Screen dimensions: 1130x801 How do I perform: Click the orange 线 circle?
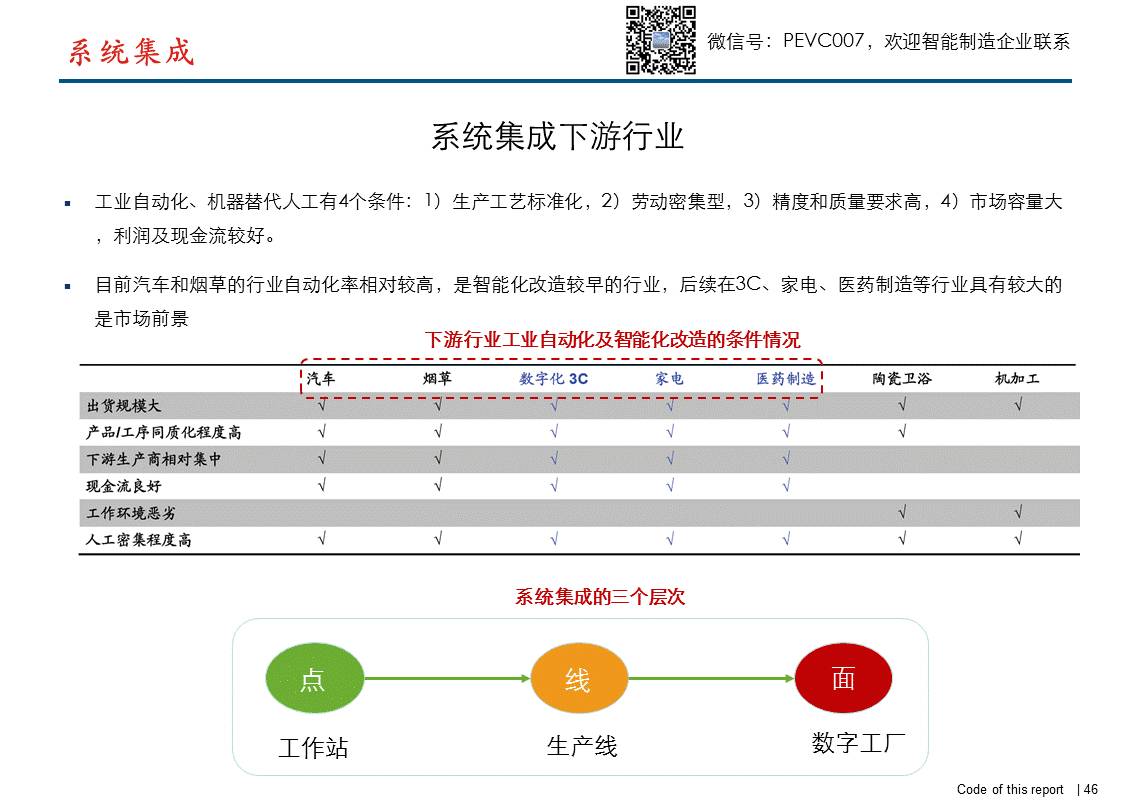click(578, 679)
